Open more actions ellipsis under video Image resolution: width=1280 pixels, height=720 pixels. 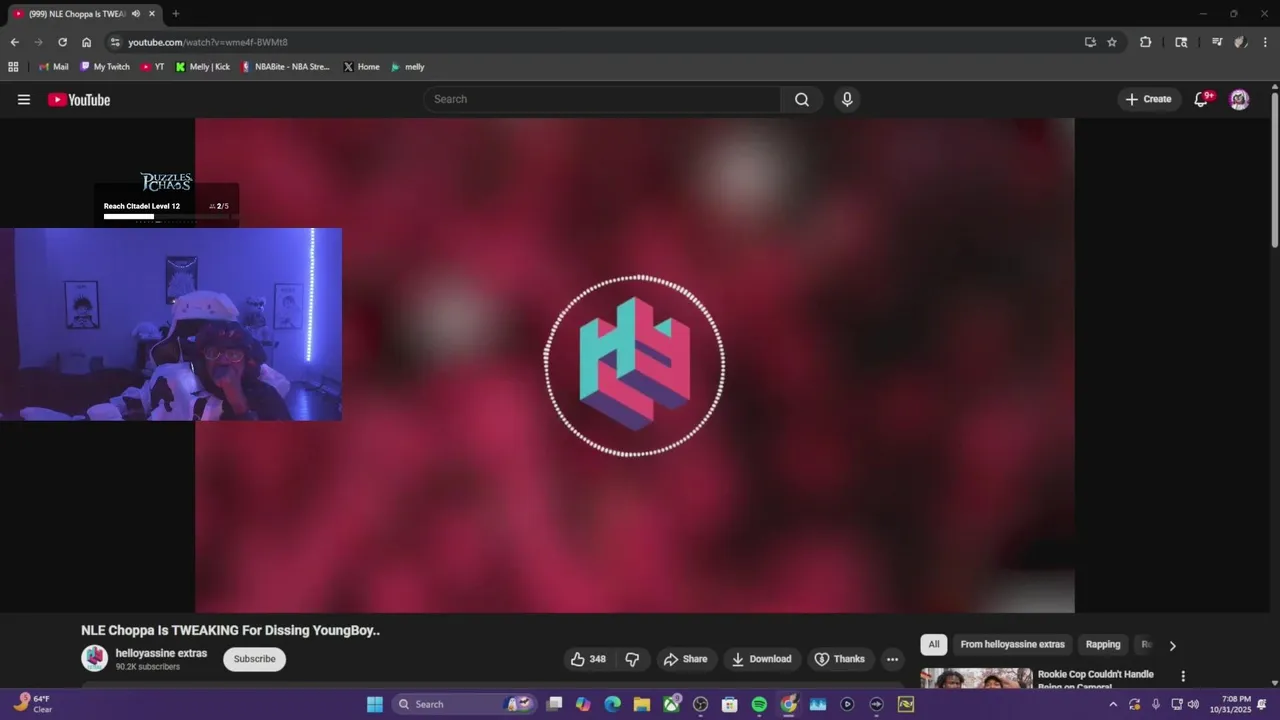coord(892,659)
